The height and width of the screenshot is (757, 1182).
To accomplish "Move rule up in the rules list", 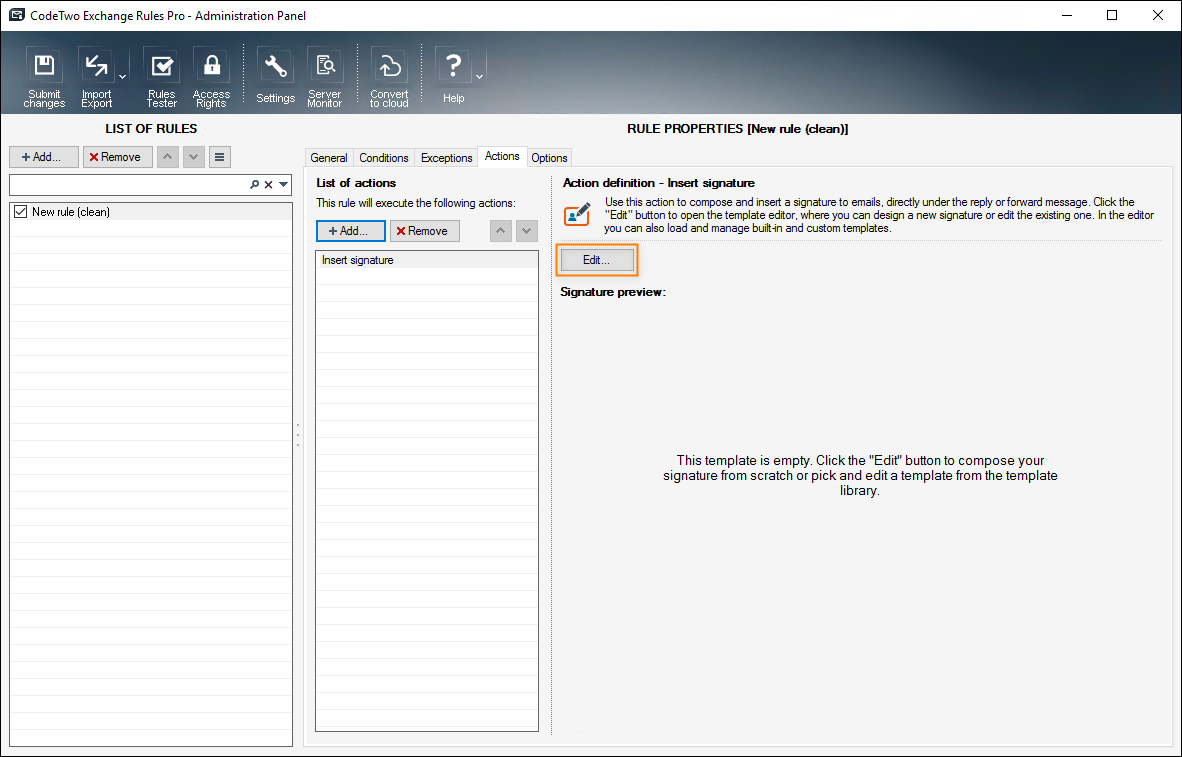I will (x=167, y=157).
